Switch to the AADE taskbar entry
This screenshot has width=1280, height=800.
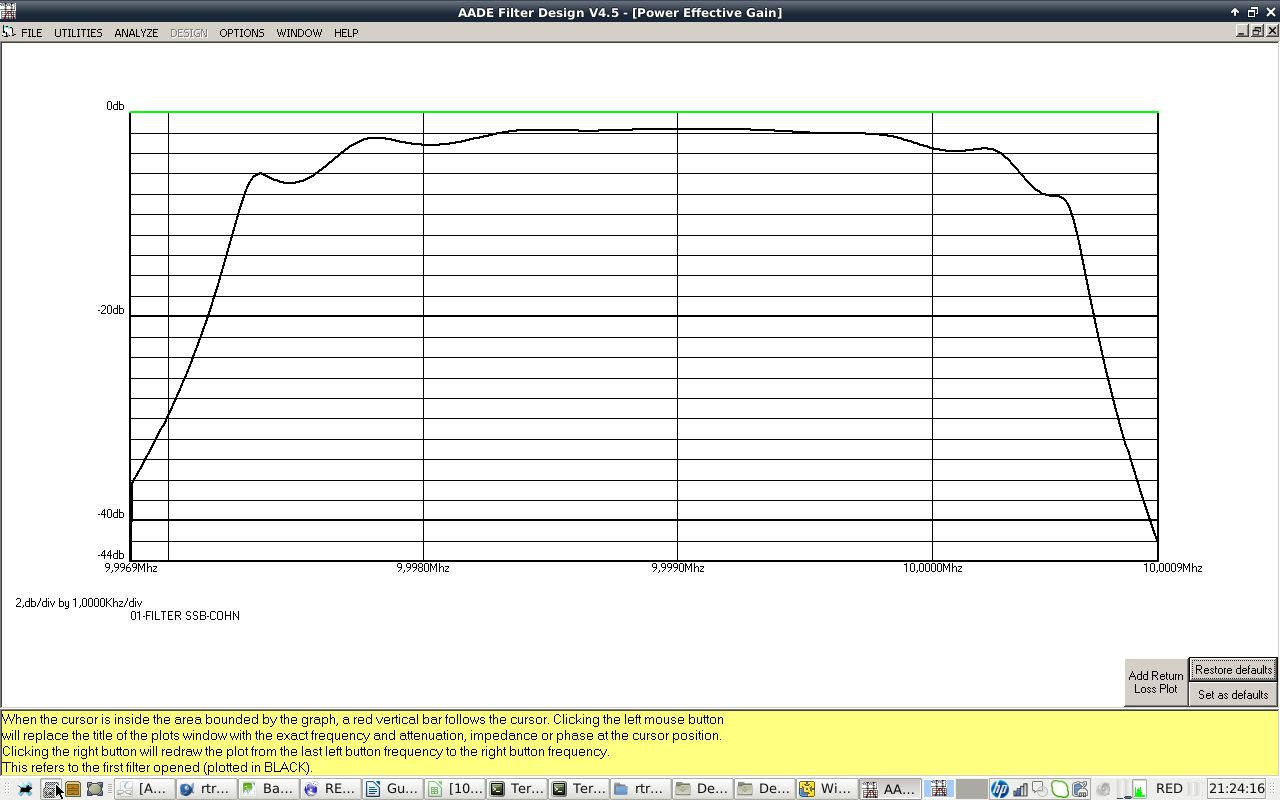click(889, 789)
